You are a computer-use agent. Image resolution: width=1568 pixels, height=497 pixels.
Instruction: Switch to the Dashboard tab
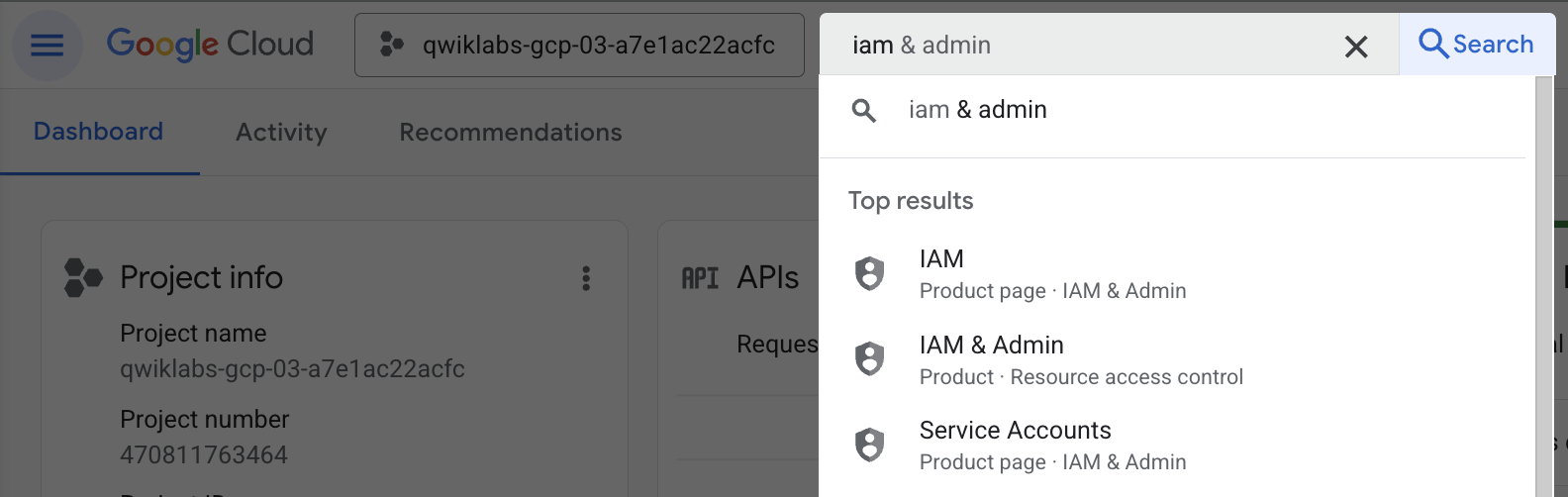[x=99, y=132]
